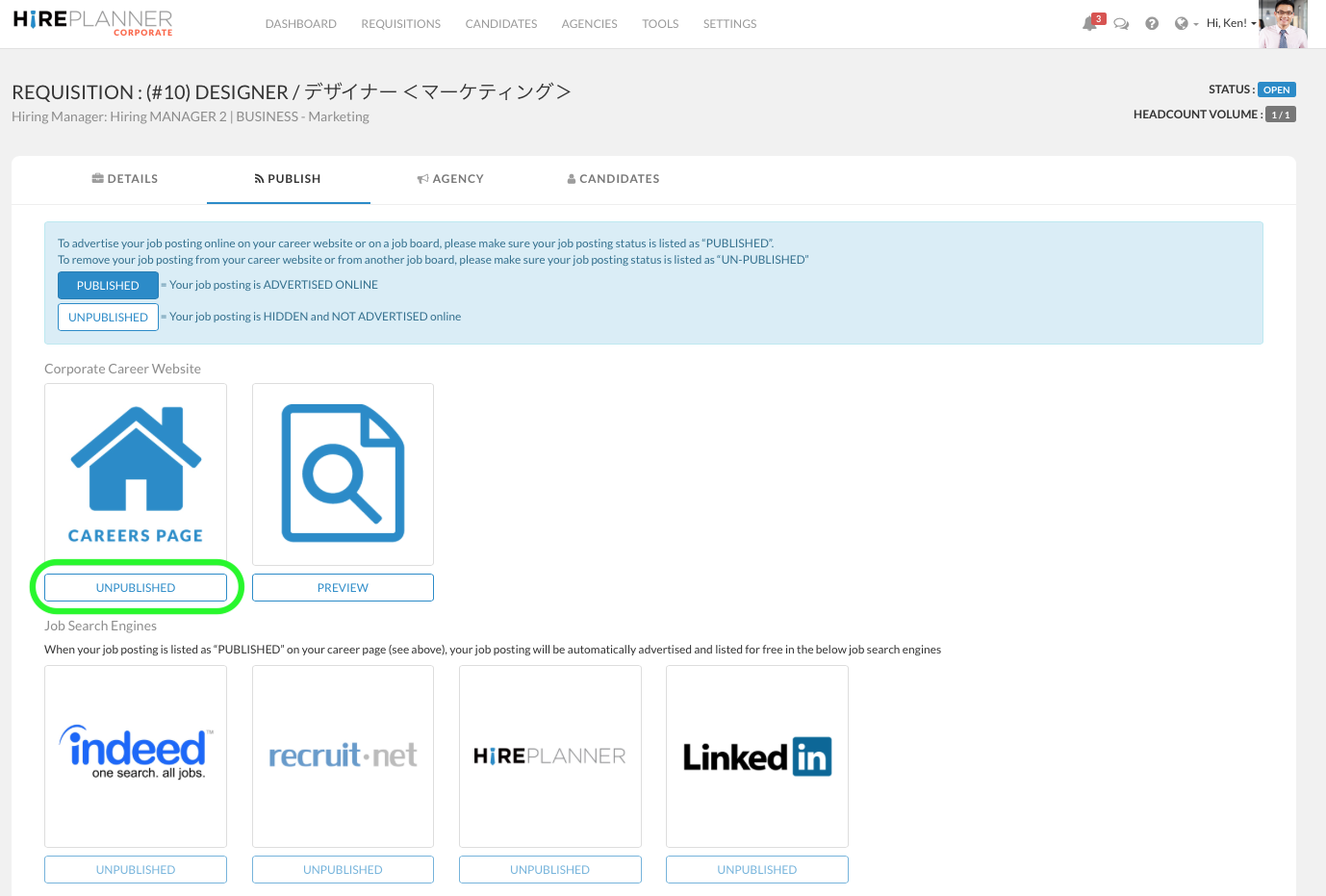1326x896 pixels.
Task: Click the PREVIEW button
Action: [343, 587]
